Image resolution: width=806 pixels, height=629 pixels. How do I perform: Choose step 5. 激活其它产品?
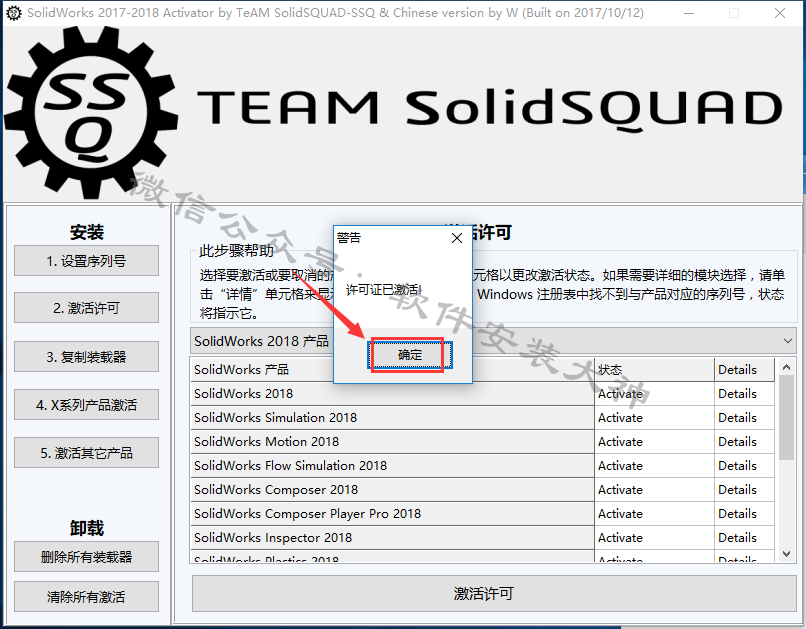point(86,453)
